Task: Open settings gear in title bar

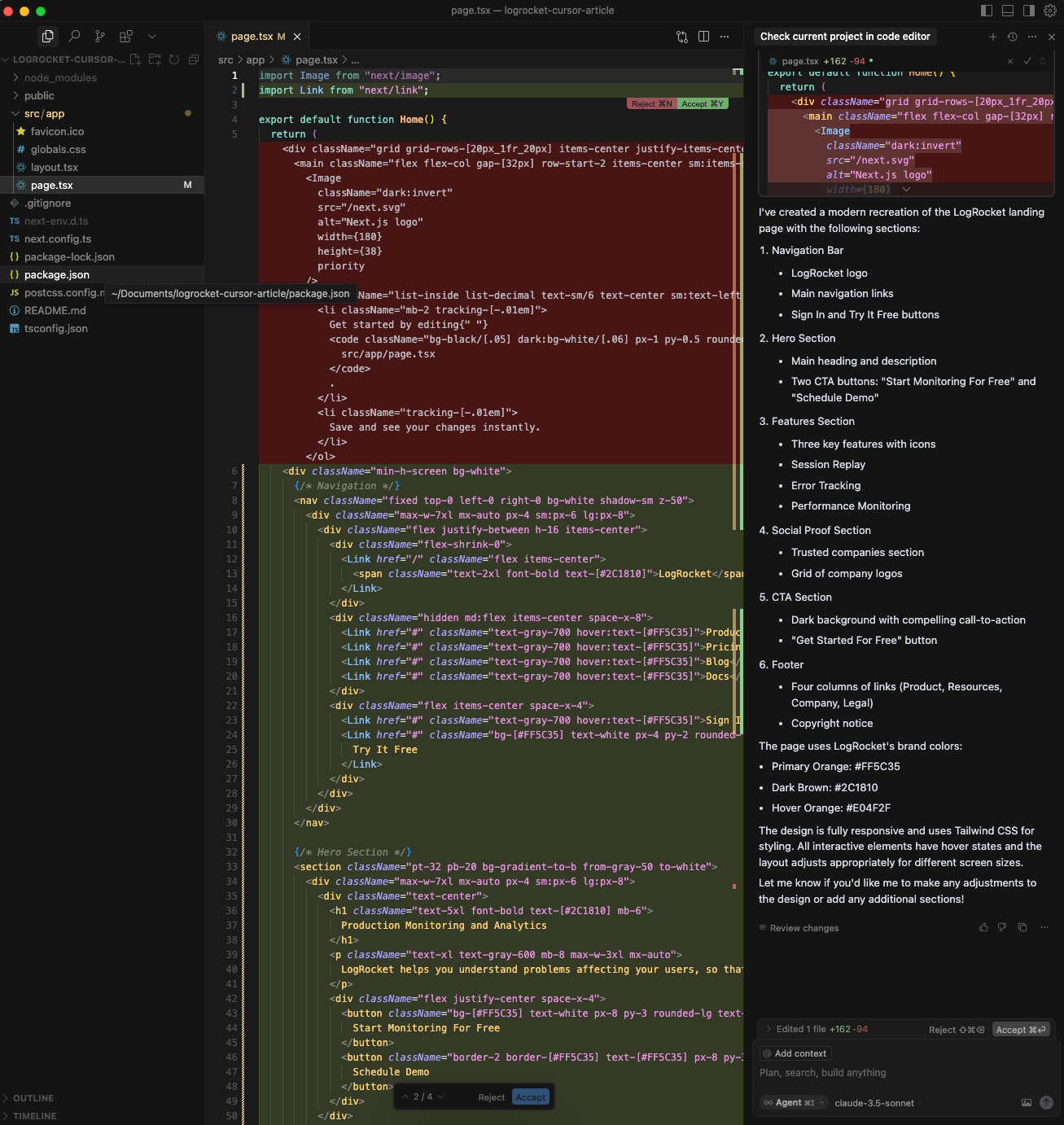Action: pyautogui.click(x=1050, y=11)
